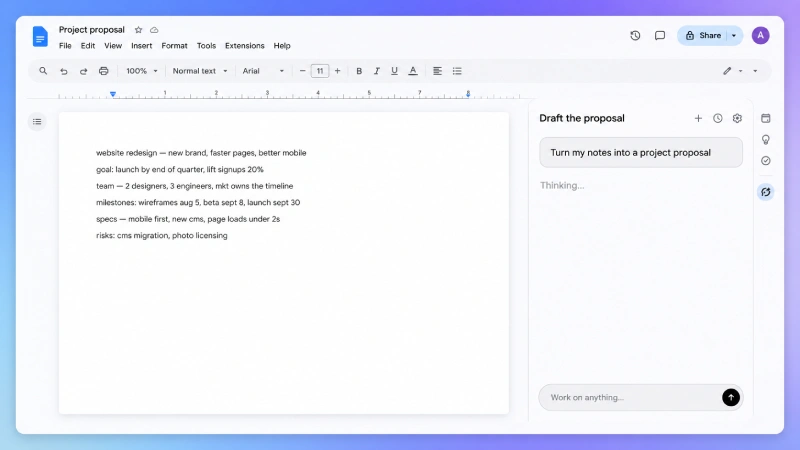Open the editing mode dropdown arrow
This screenshot has height=450, width=800.
pos(741,71)
